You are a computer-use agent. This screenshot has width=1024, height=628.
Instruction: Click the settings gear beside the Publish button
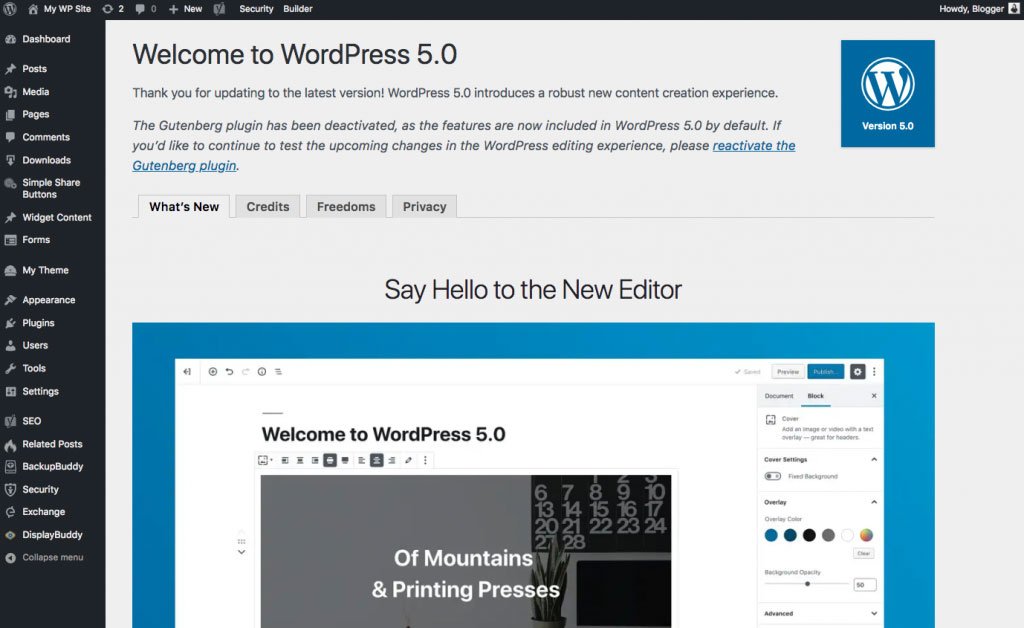coord(857,371)
